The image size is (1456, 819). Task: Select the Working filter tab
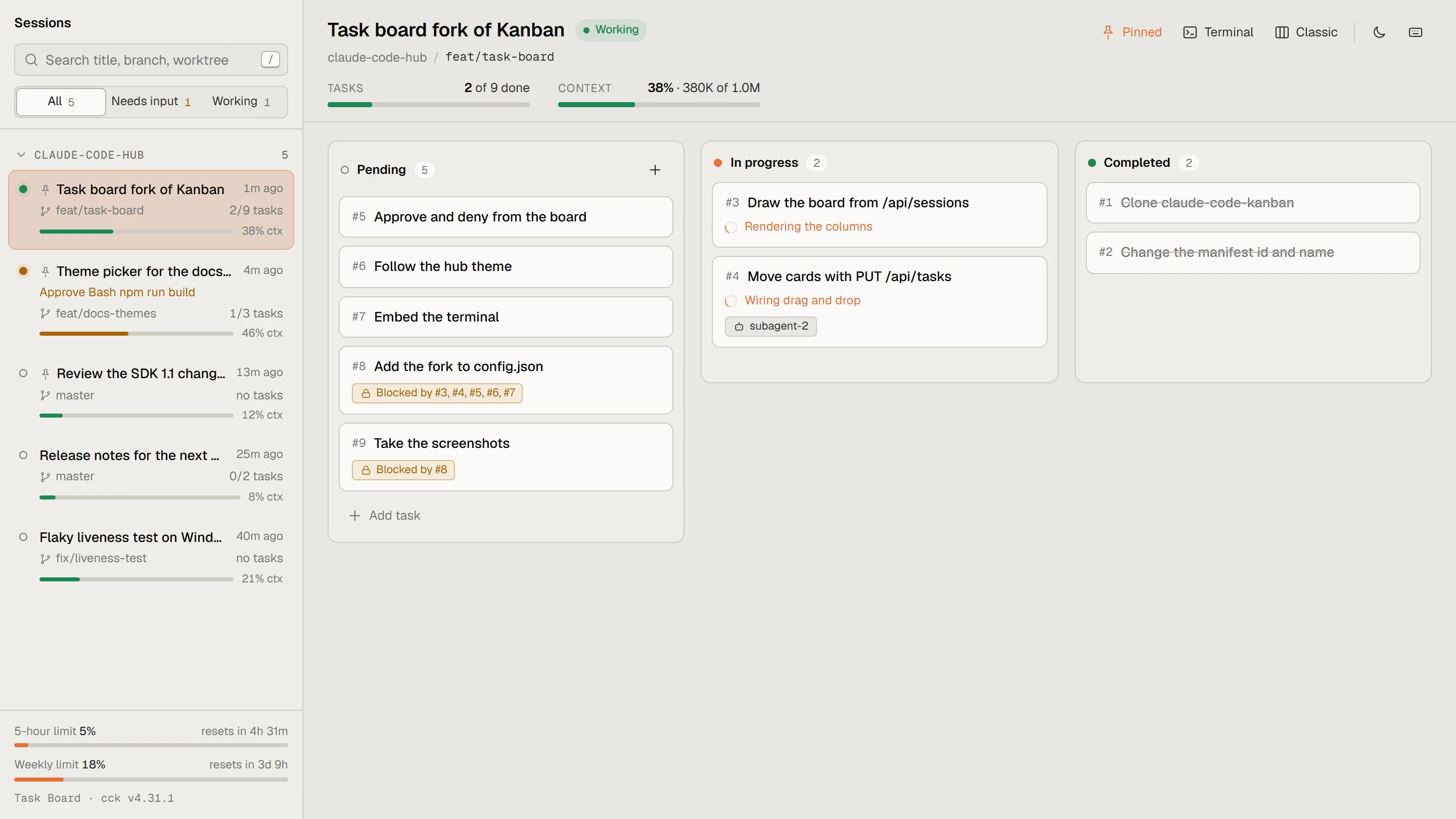click(241, 102)
